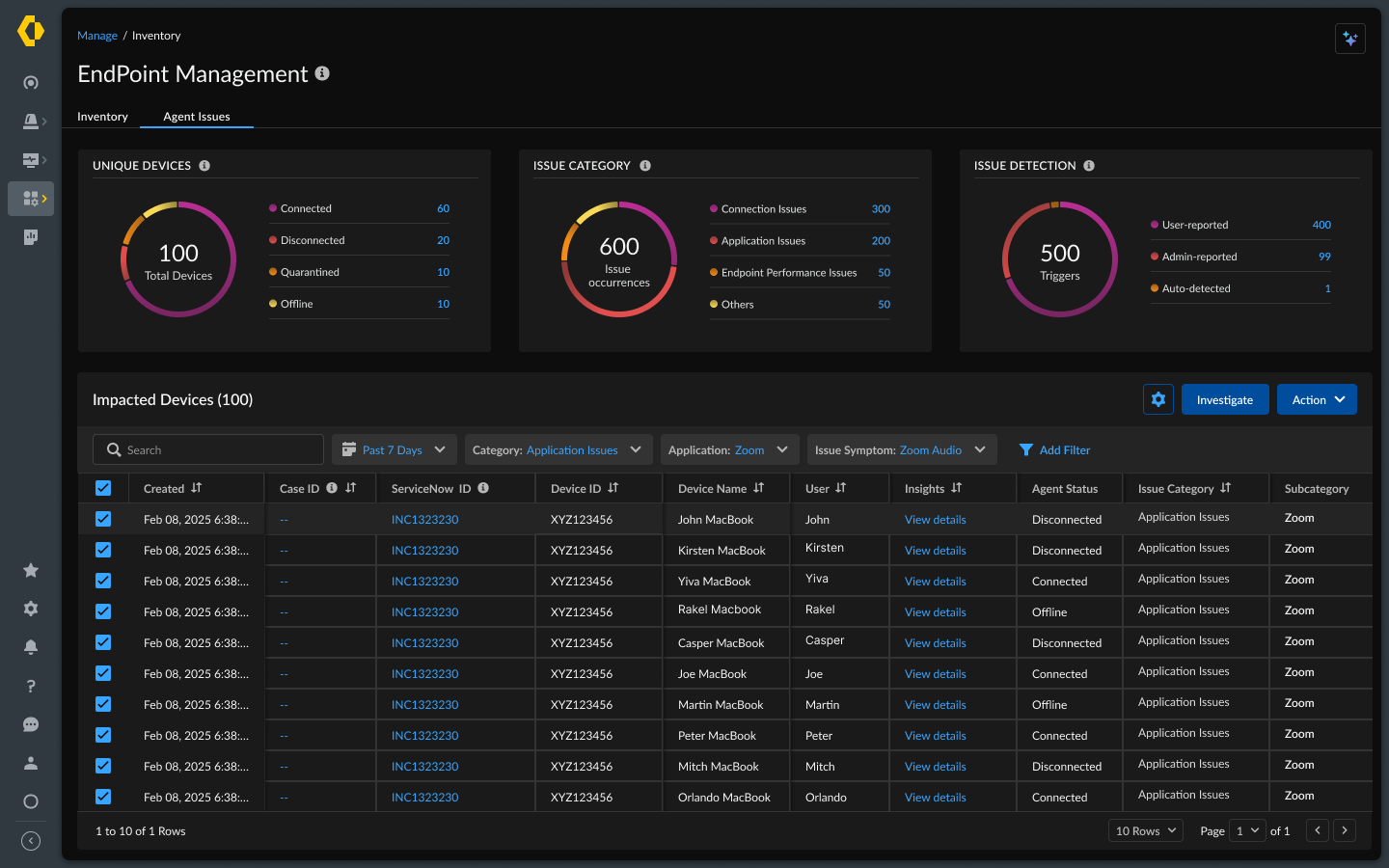Open help question mark icon
Screen dimensions: 1389x868
(31, 686)
